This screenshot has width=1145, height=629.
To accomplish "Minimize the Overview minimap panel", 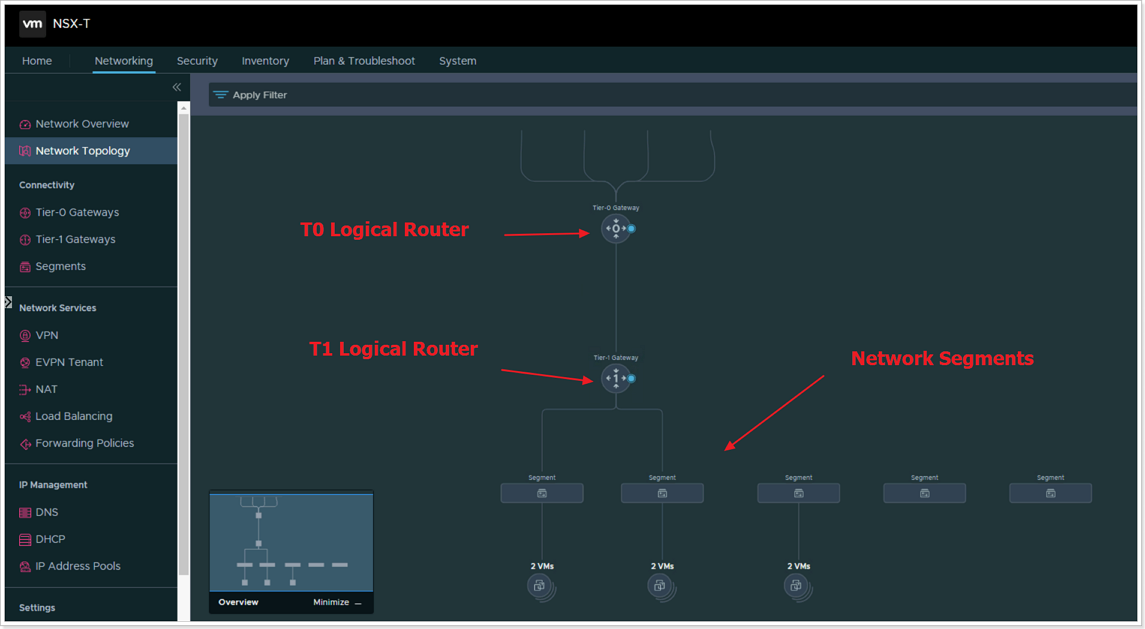I will click(x=337, y=603).
